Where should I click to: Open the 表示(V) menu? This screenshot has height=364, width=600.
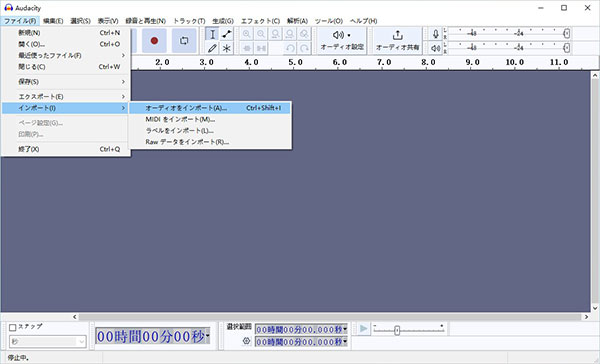tap(108, 21)
